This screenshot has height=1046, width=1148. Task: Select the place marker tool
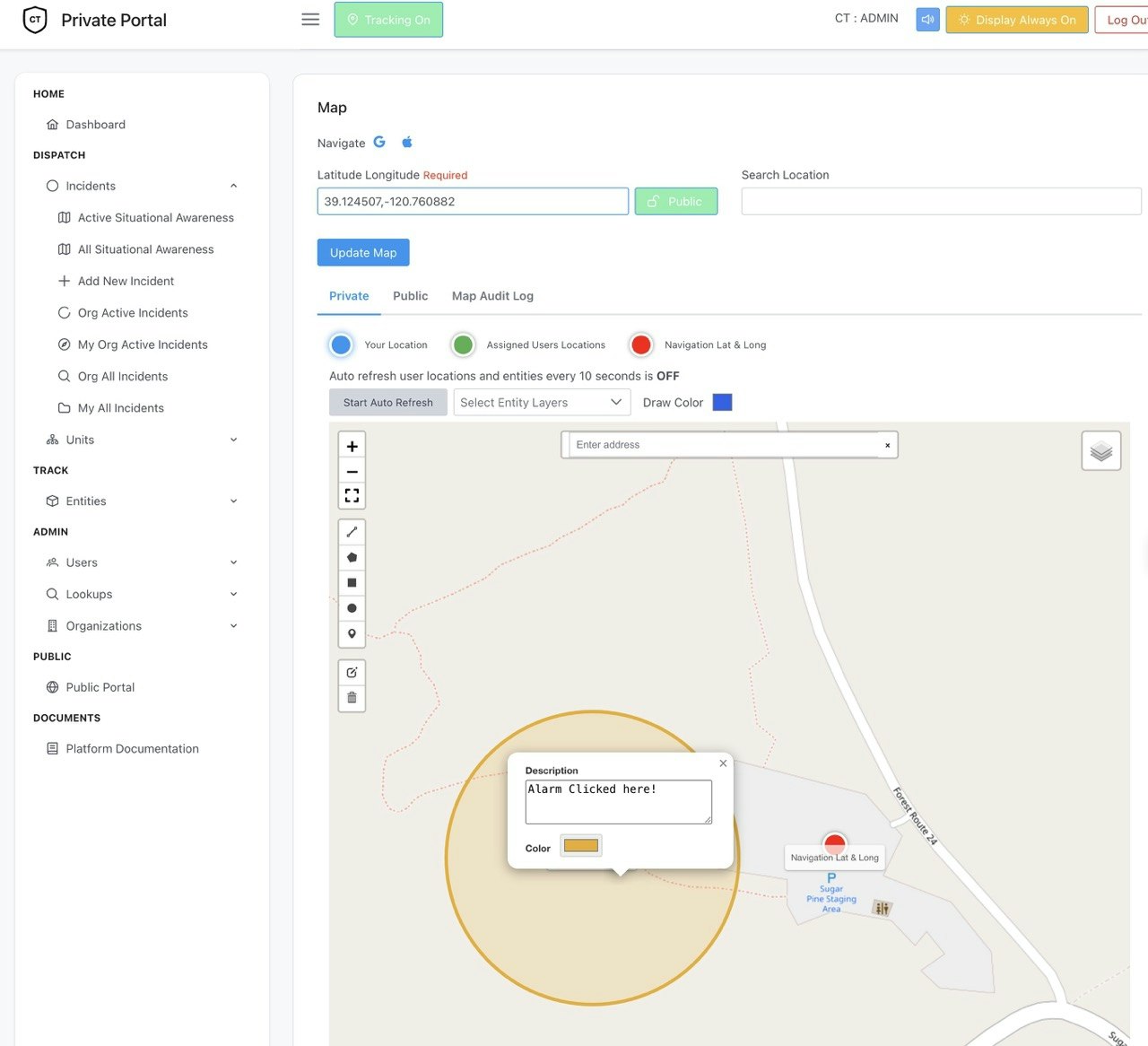tap(352, 633)
